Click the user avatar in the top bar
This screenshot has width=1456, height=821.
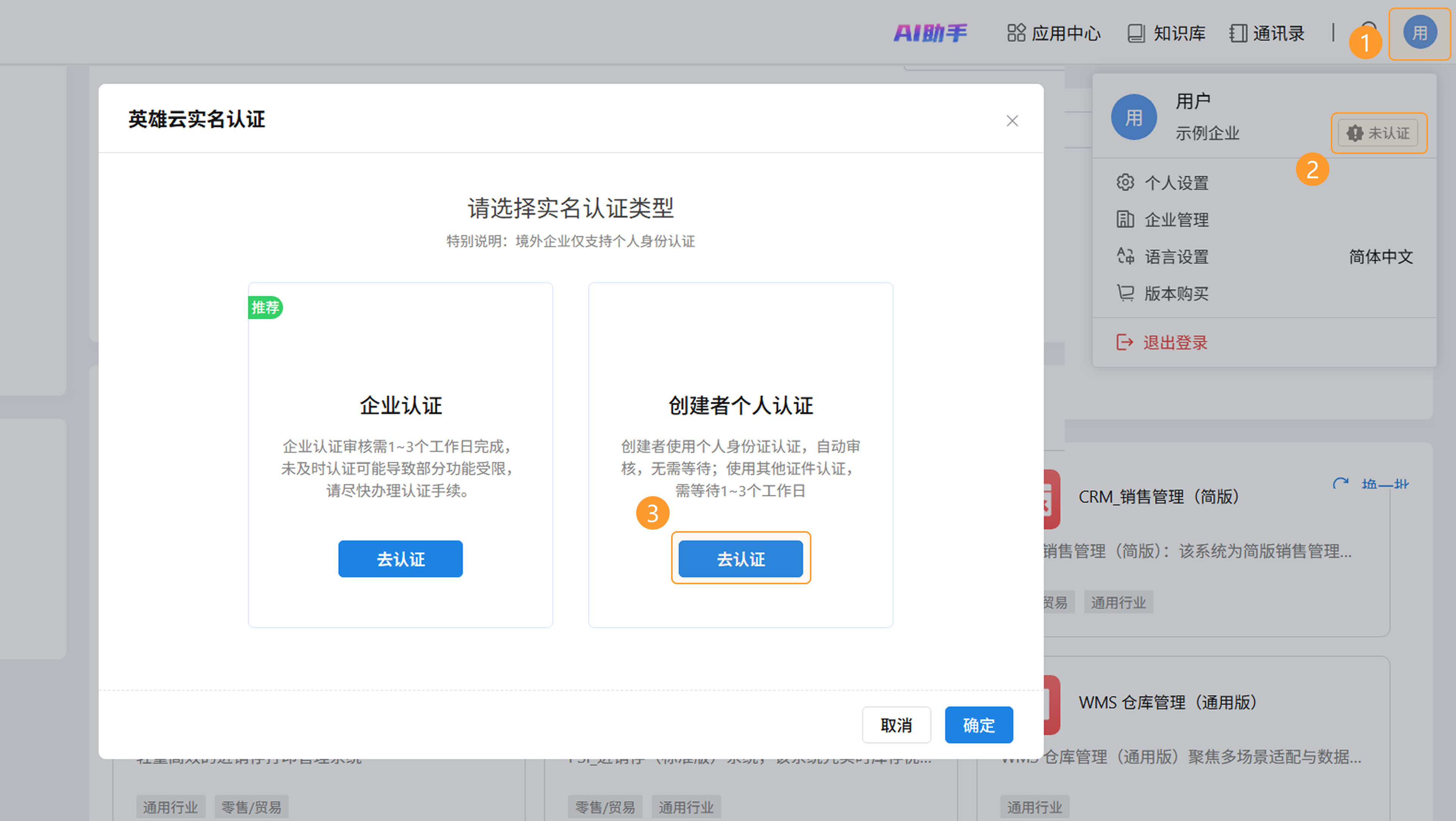[1419, 33]
